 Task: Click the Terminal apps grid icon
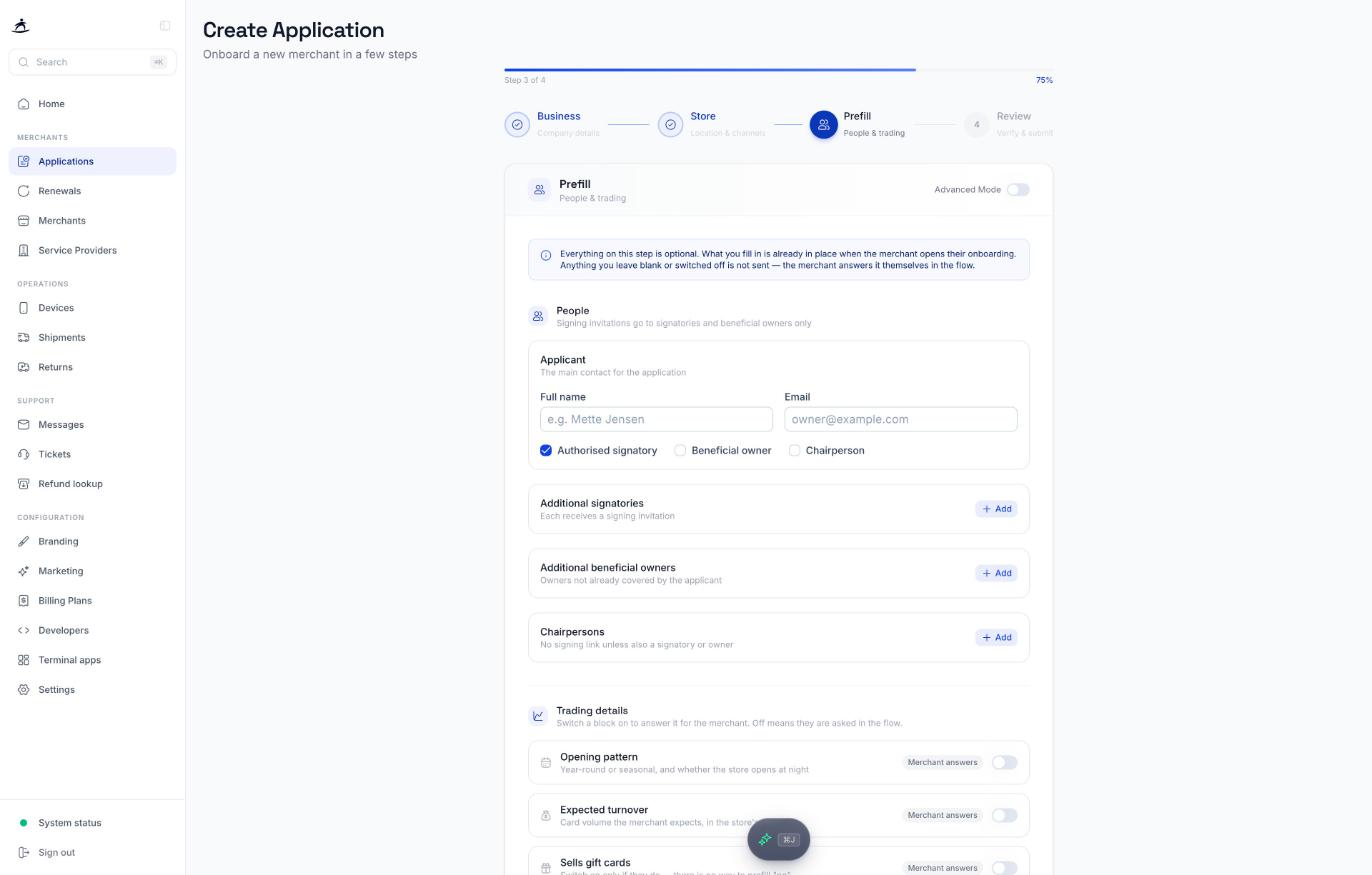pos(24,660)
